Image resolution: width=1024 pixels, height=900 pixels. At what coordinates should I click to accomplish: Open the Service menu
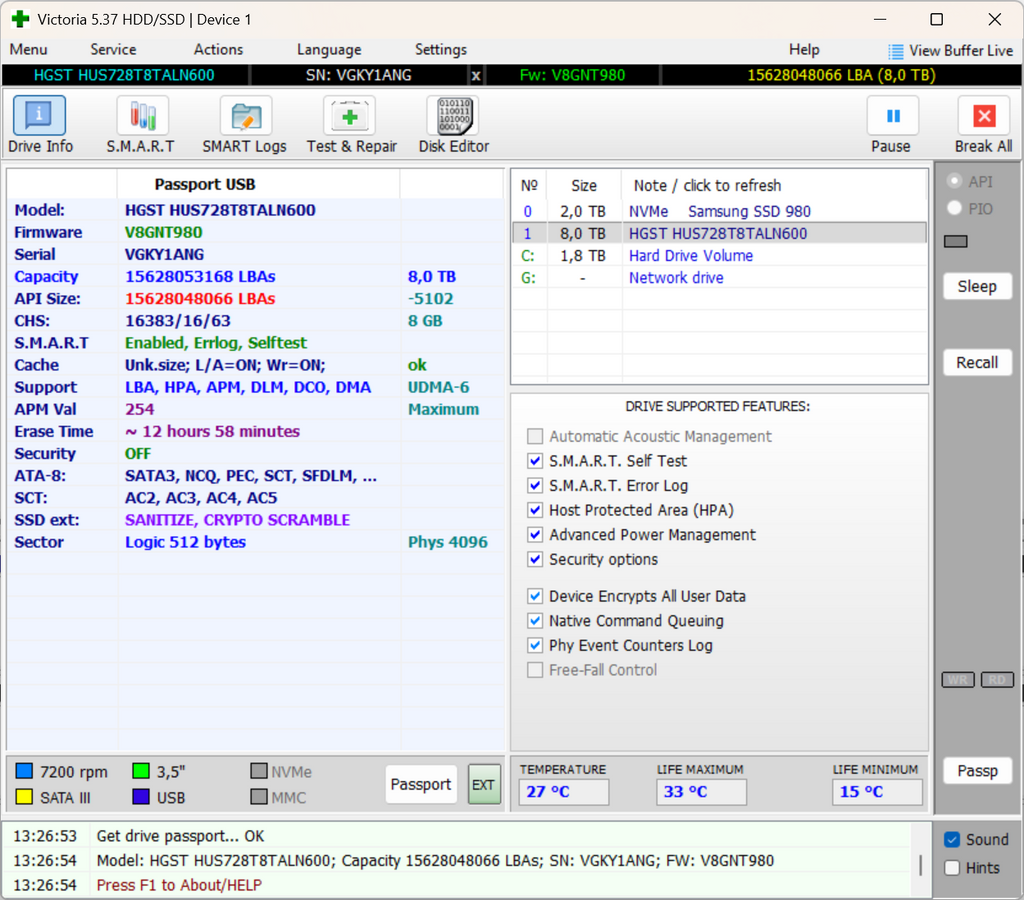point(113,50)
